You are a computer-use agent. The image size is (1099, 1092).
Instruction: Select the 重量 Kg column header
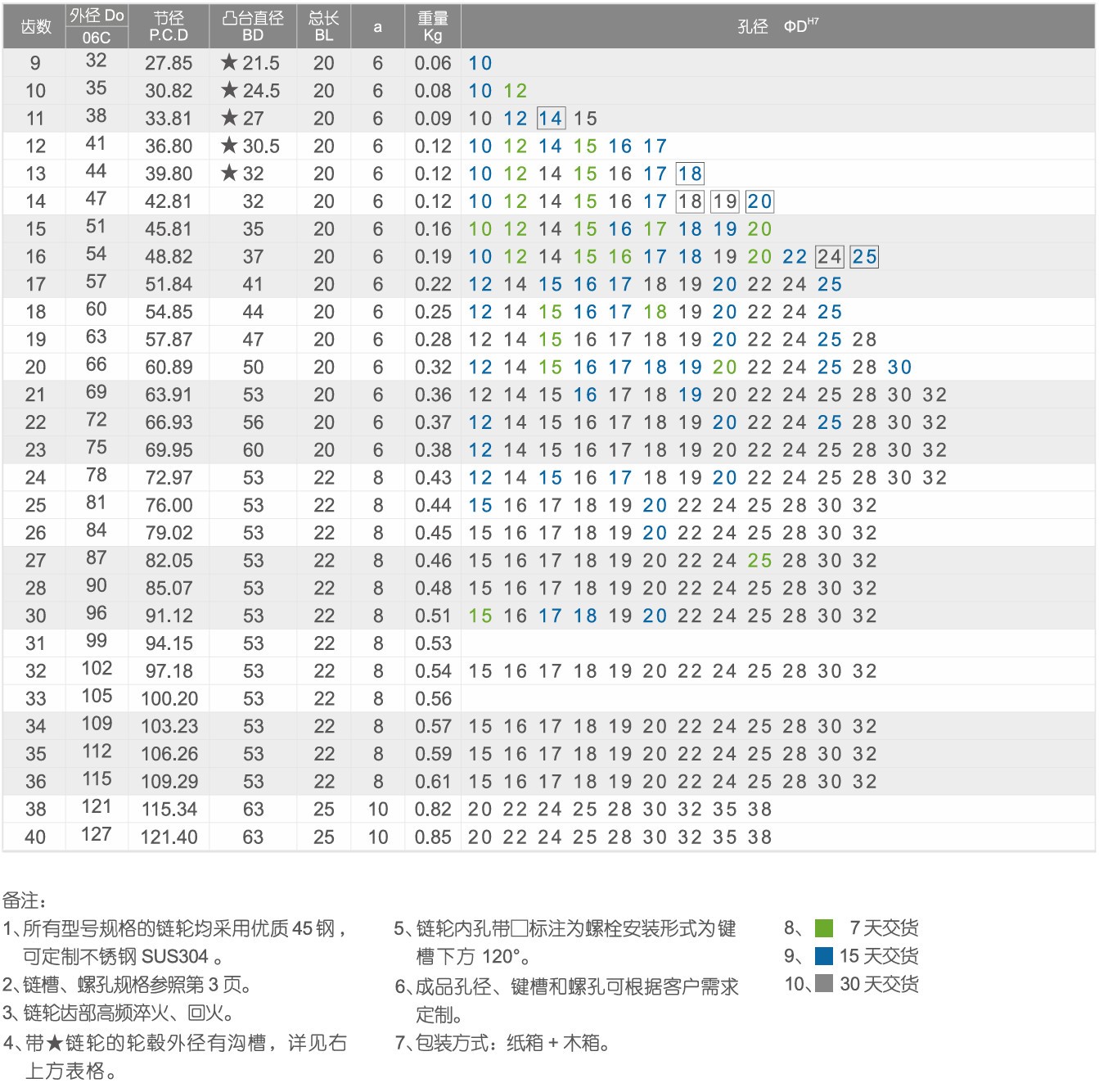click(x=433, y=26)
